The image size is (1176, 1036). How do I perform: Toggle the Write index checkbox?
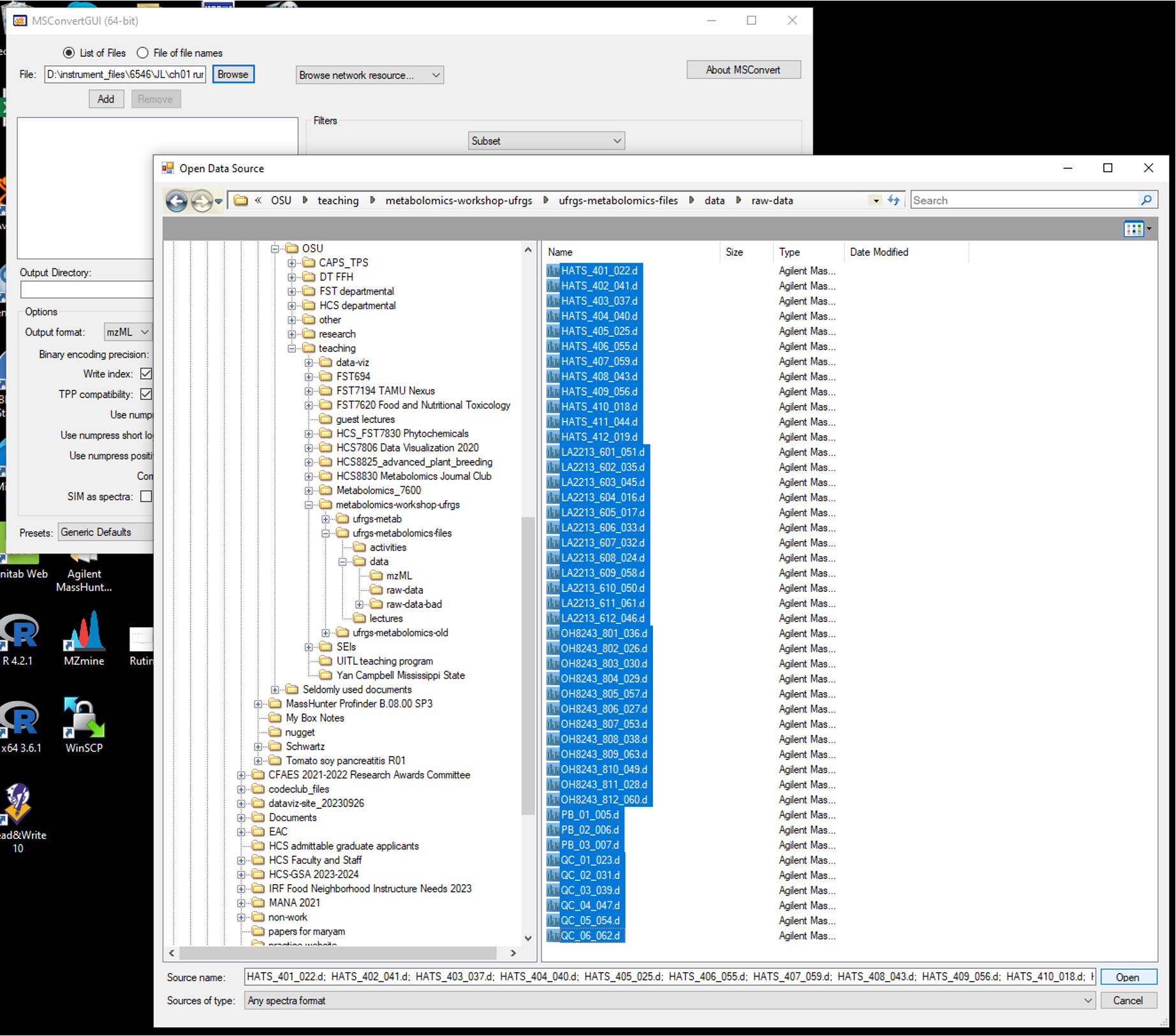coord(146,374)
